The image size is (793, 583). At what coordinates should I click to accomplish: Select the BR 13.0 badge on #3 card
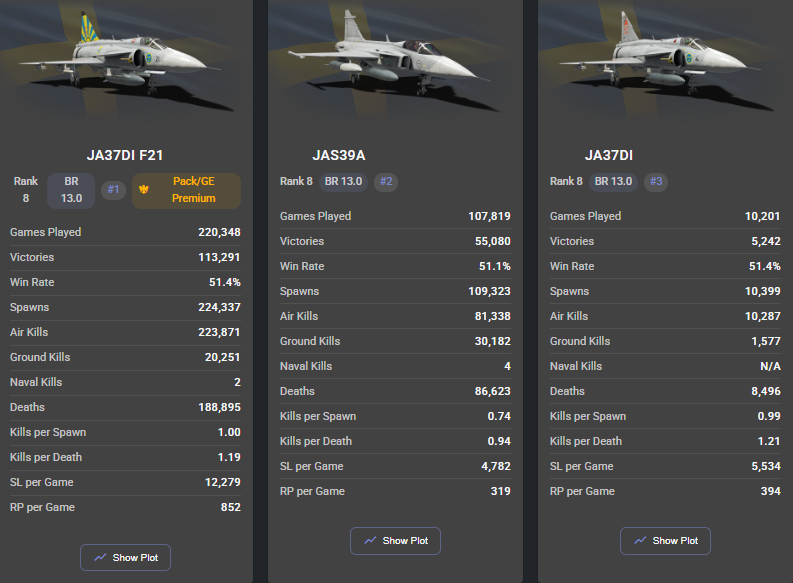click(x=614, y=181)
